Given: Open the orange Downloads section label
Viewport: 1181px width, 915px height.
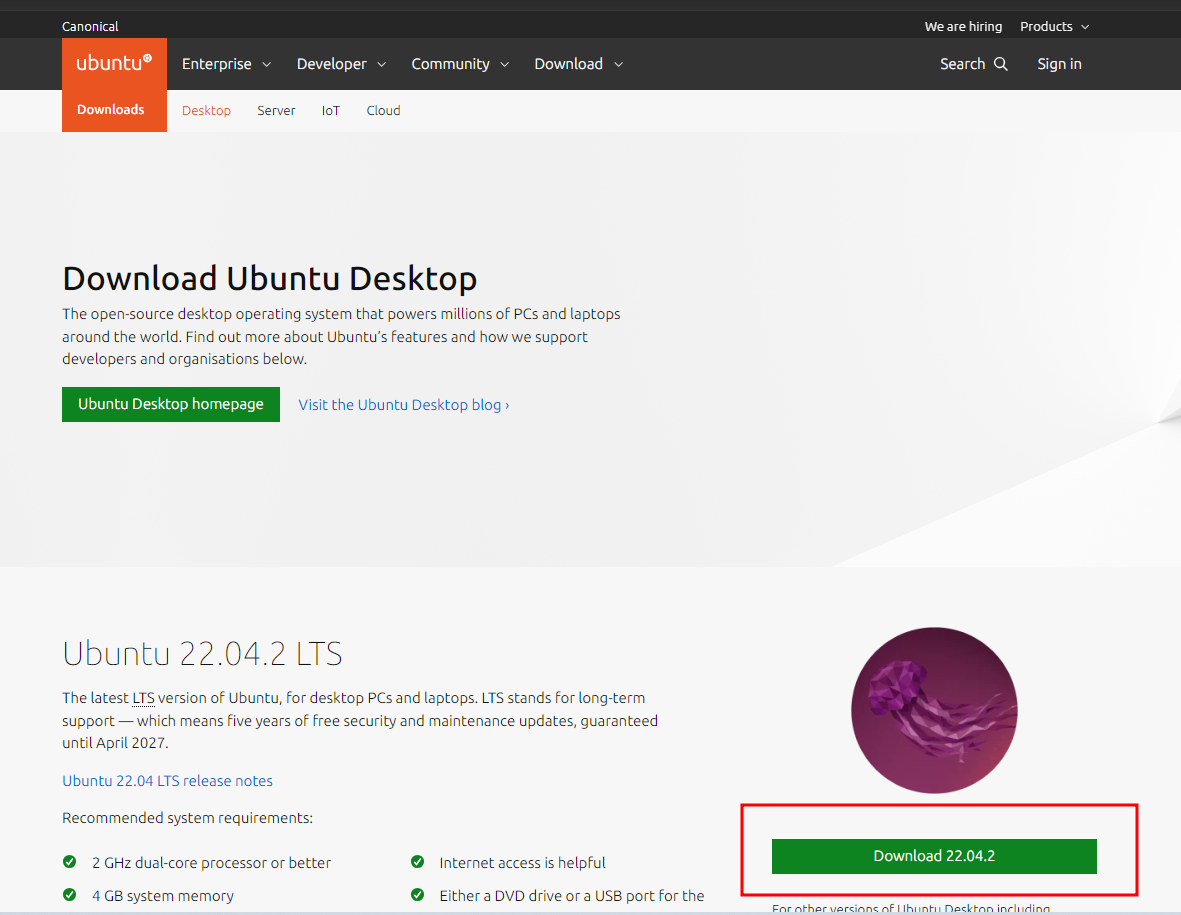Looking at the screenshot, I should (x=111, y=110).
